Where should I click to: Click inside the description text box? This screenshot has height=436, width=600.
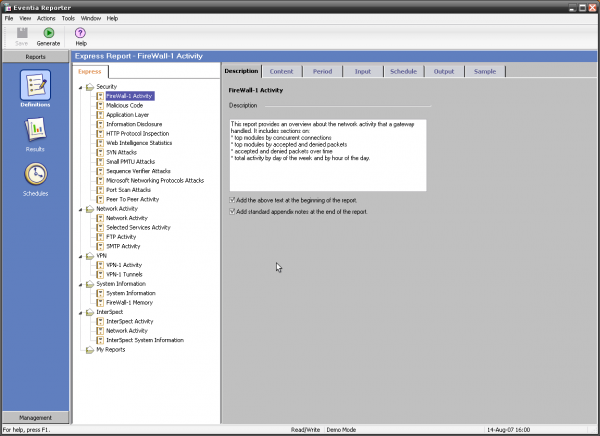[328, 155]
